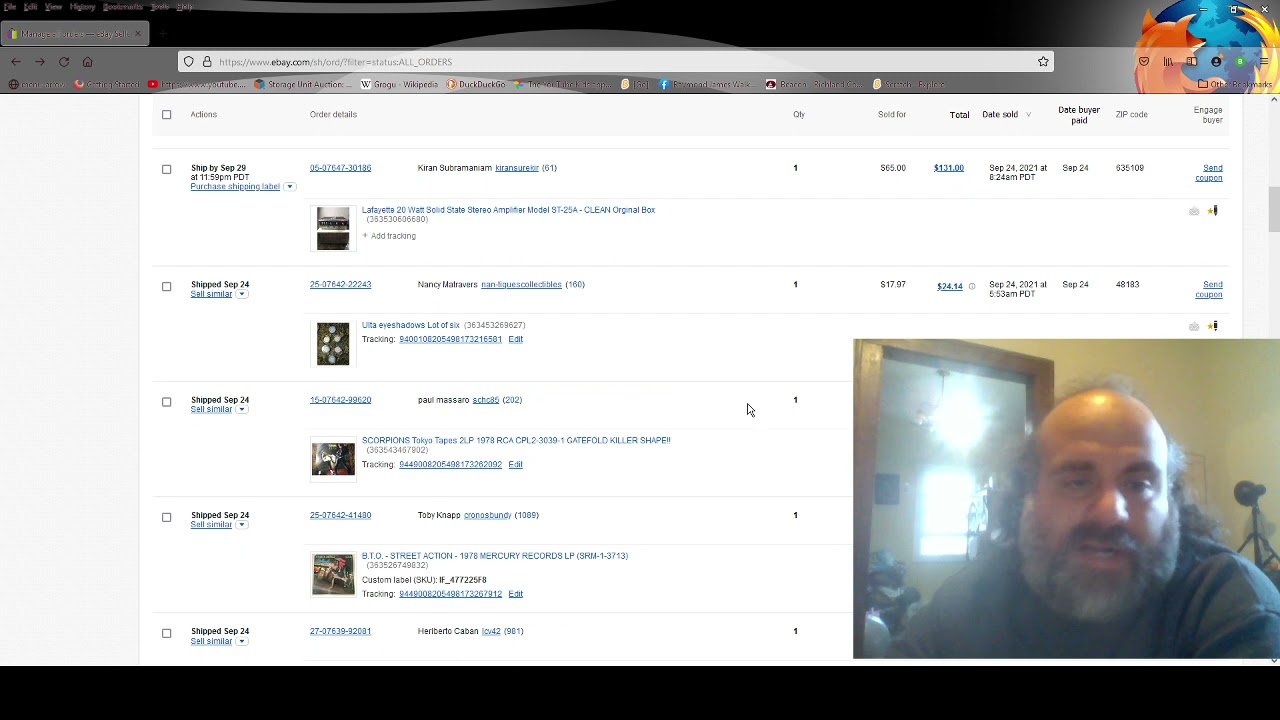Open tracking number 9400108205498173216581

(x=450, y=339)
